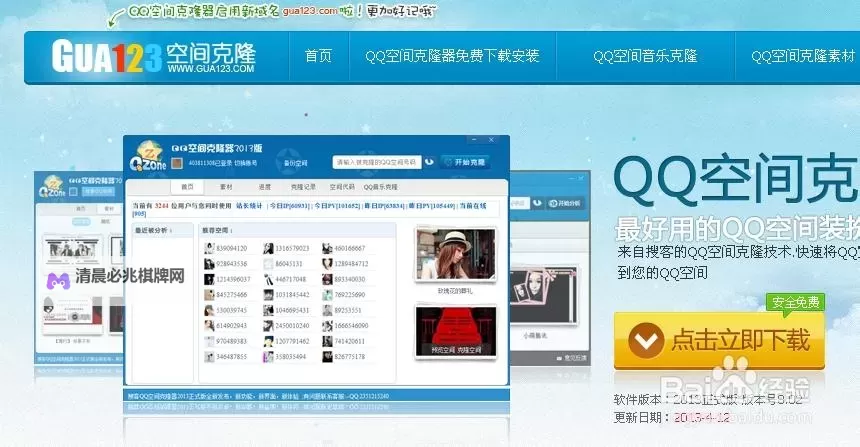This screenshot has width=860, height=447.
Task: Switch to 首页 tab in cloner window
Action: point(187,187)
